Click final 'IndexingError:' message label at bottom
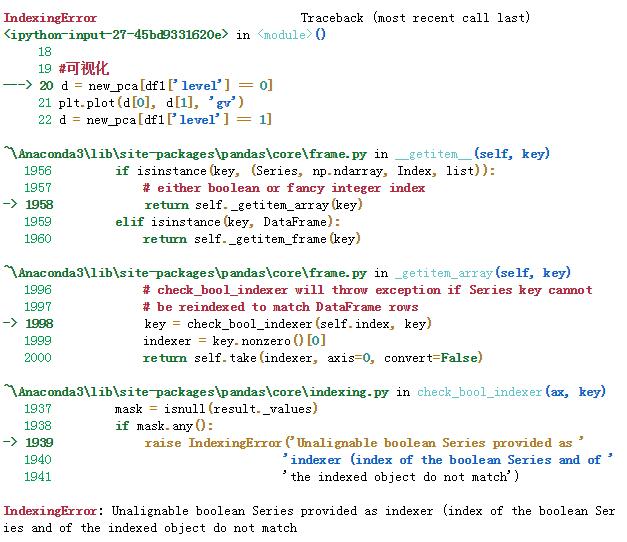The height and width of the screenshot is (542, 627). click(53, 511)
